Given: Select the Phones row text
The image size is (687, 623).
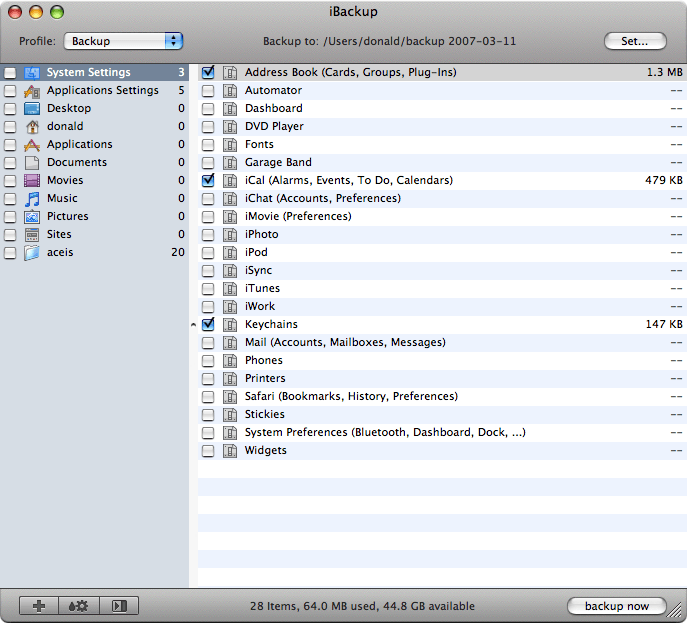Looking at the screenshot, I should (x=264, y=360).
